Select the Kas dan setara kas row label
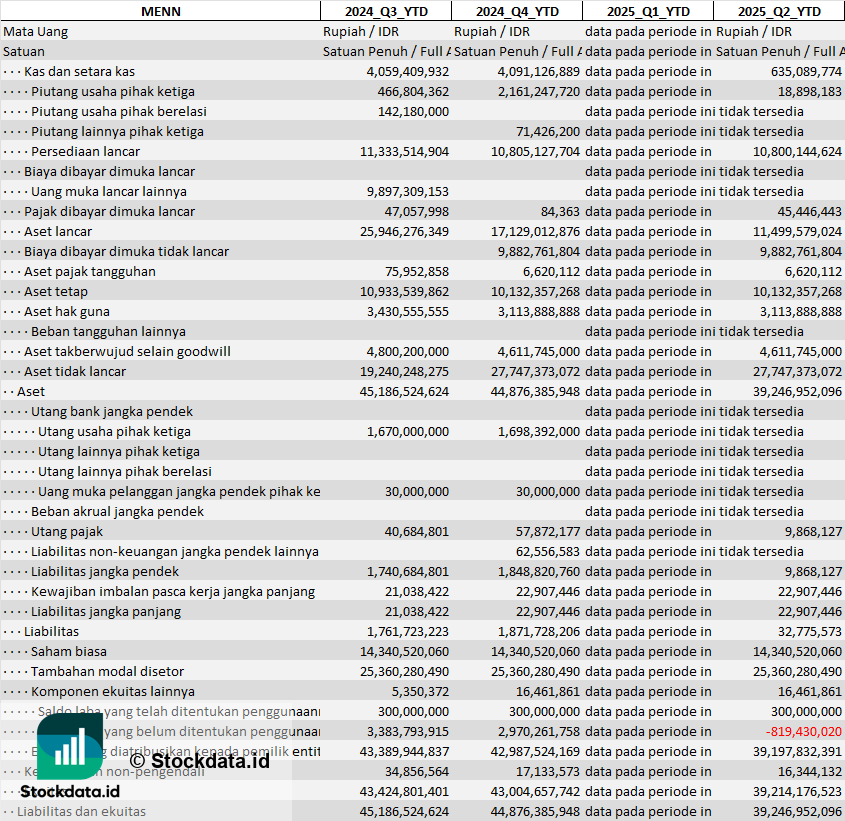 [x=79, y=71]
